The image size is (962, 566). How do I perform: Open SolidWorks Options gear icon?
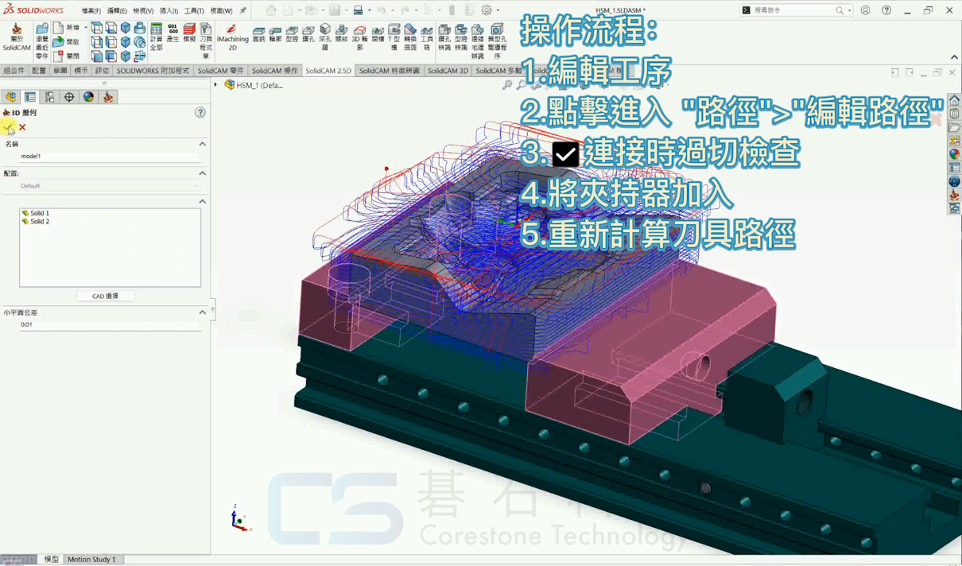(487, 10)
